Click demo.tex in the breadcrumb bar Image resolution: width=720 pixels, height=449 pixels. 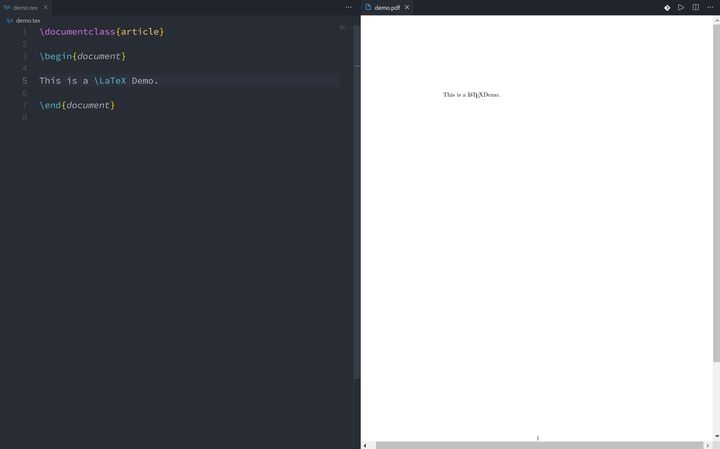coord(28,21)
